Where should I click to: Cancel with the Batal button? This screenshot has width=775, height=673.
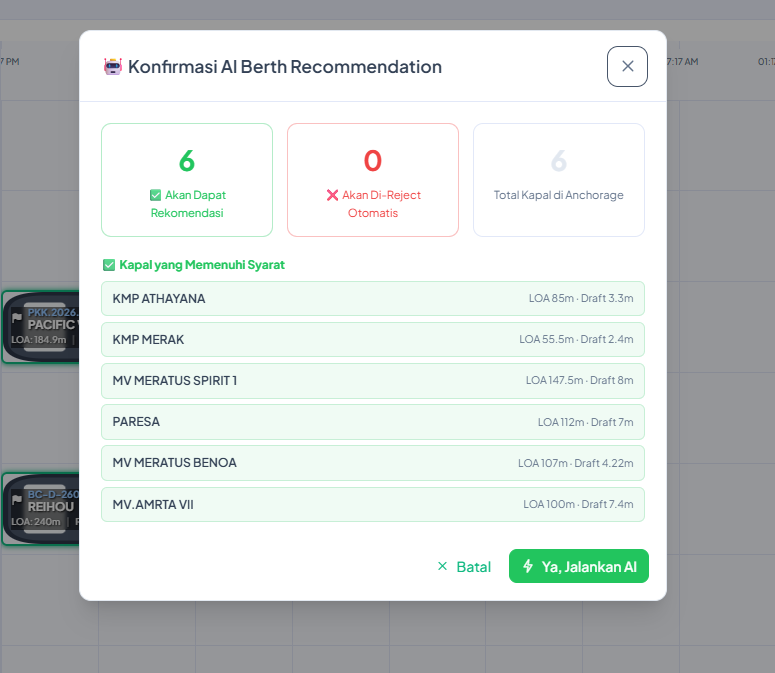click(x=464, y=566)
